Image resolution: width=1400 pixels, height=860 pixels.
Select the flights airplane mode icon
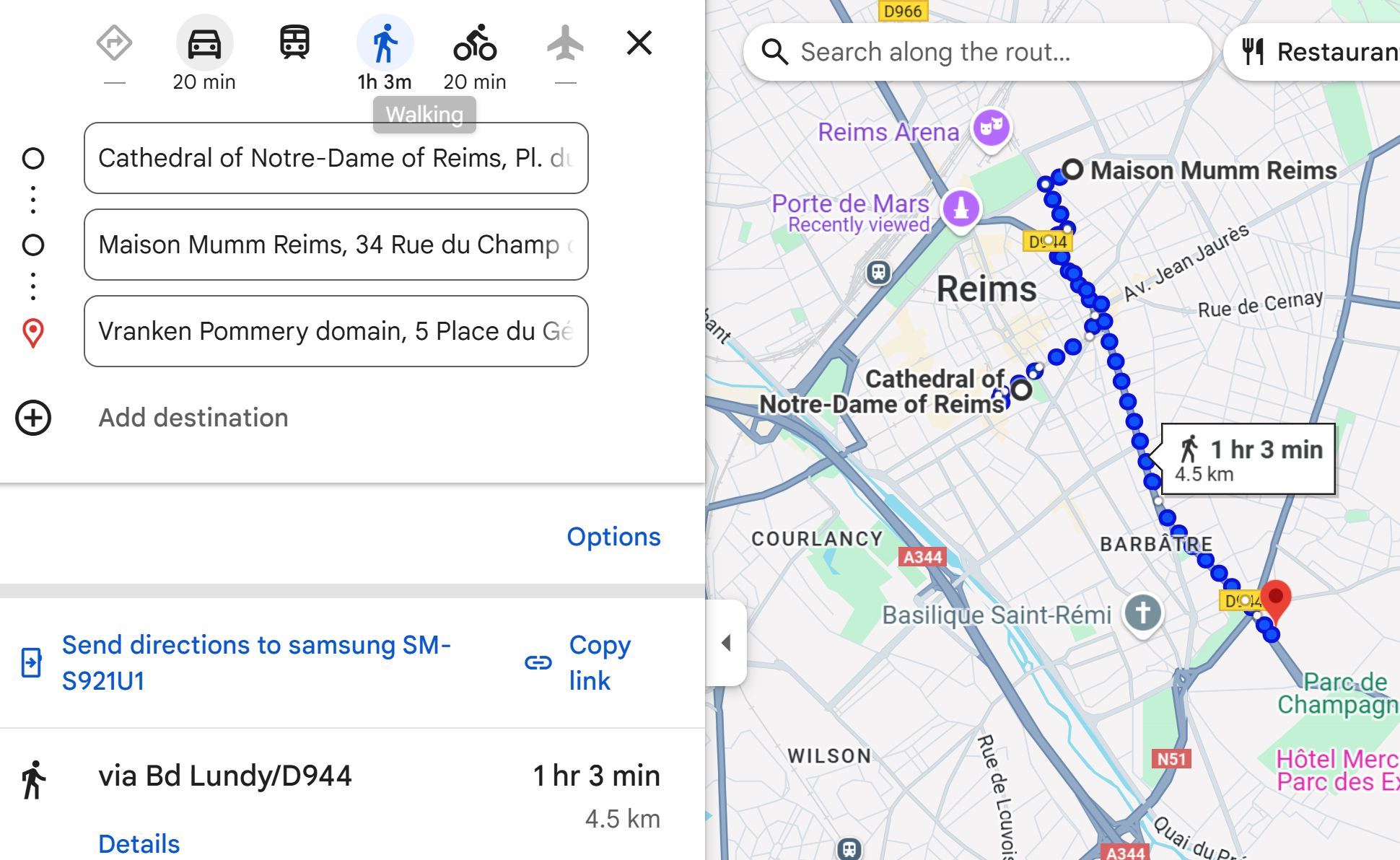click(x=565, y=43)
